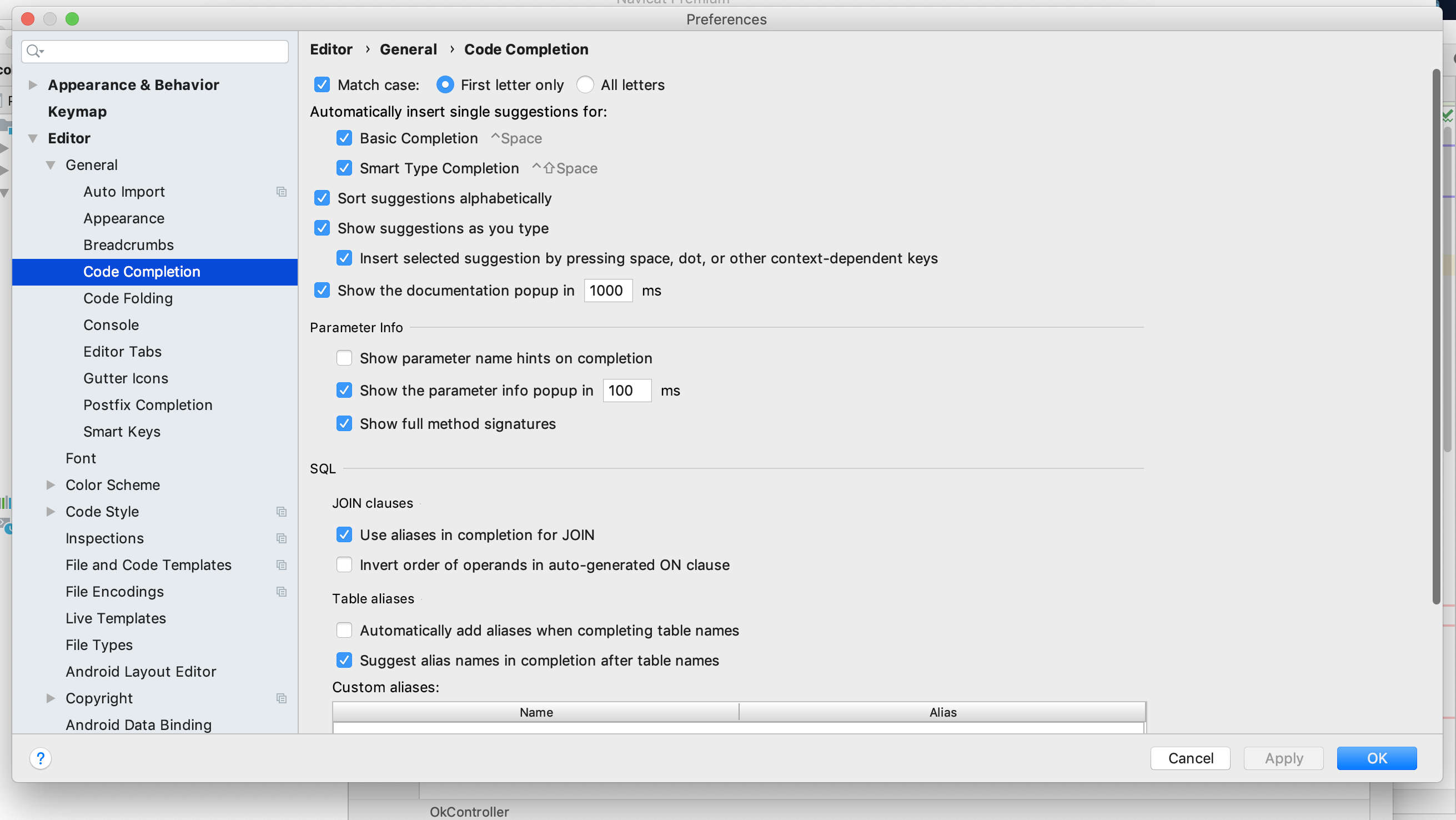Click project-level icon beside Auto Import
Image resolution: width=1456 pixels, height=820 pixels.
(x=281, y=192)
